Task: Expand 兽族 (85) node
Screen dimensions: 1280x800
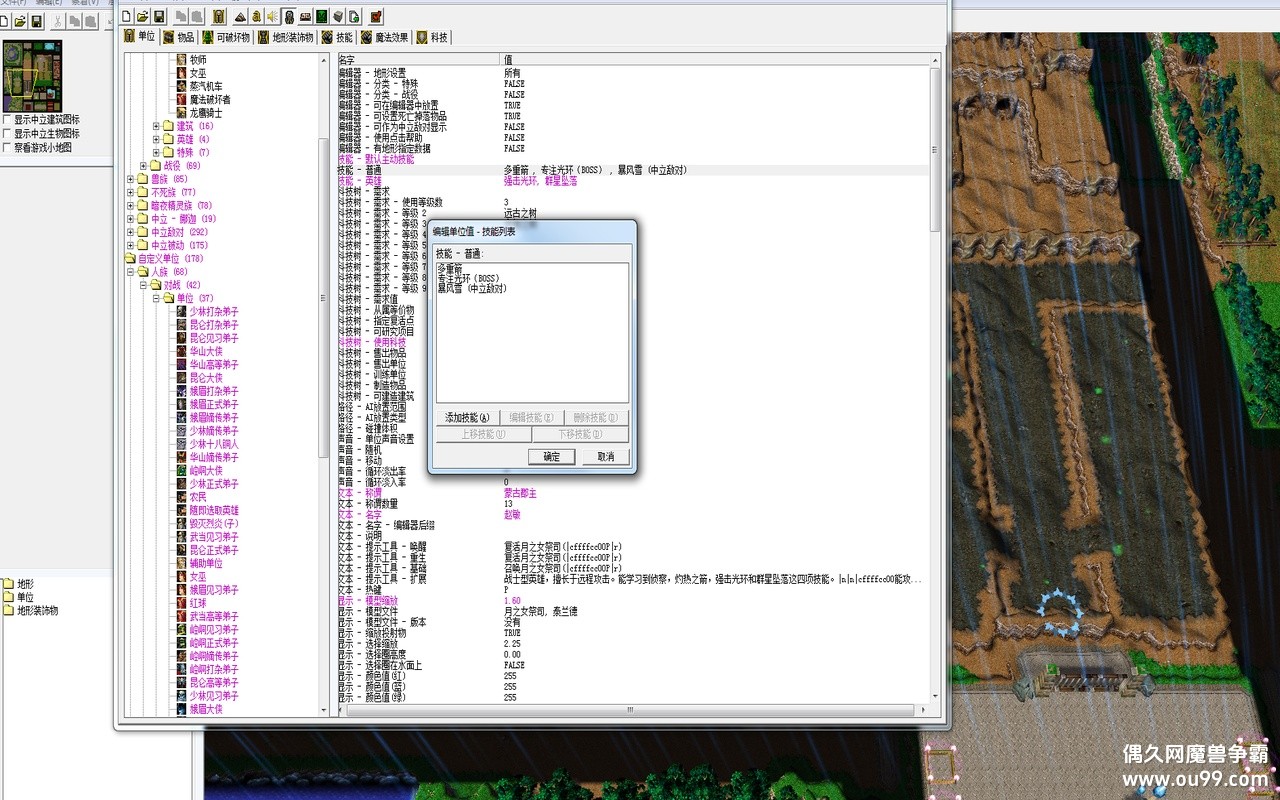Action: tap(130, 179)
